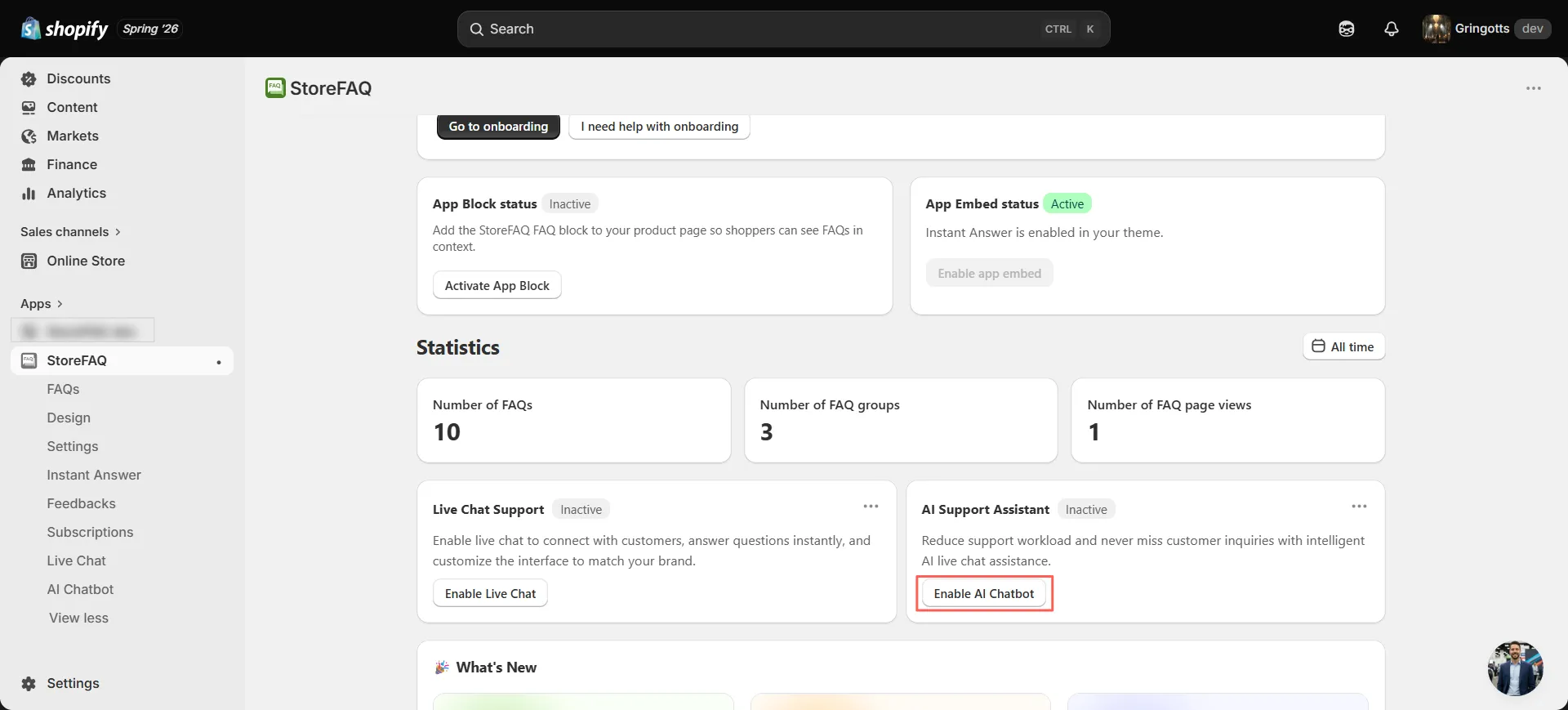Click the Markets globe icon
This screenshot has height=710, width=1568.
coord(29,136)
